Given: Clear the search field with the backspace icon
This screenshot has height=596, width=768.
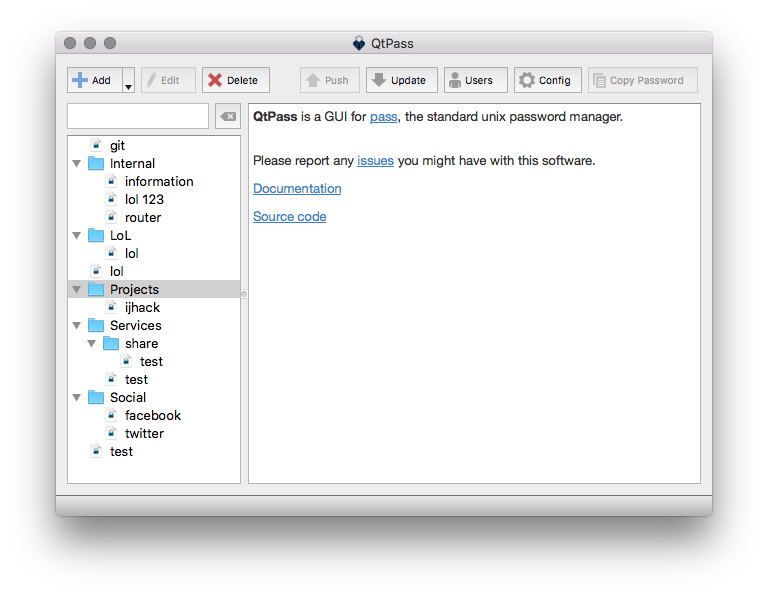Looking at the screenshot, I should pos(228,116).
